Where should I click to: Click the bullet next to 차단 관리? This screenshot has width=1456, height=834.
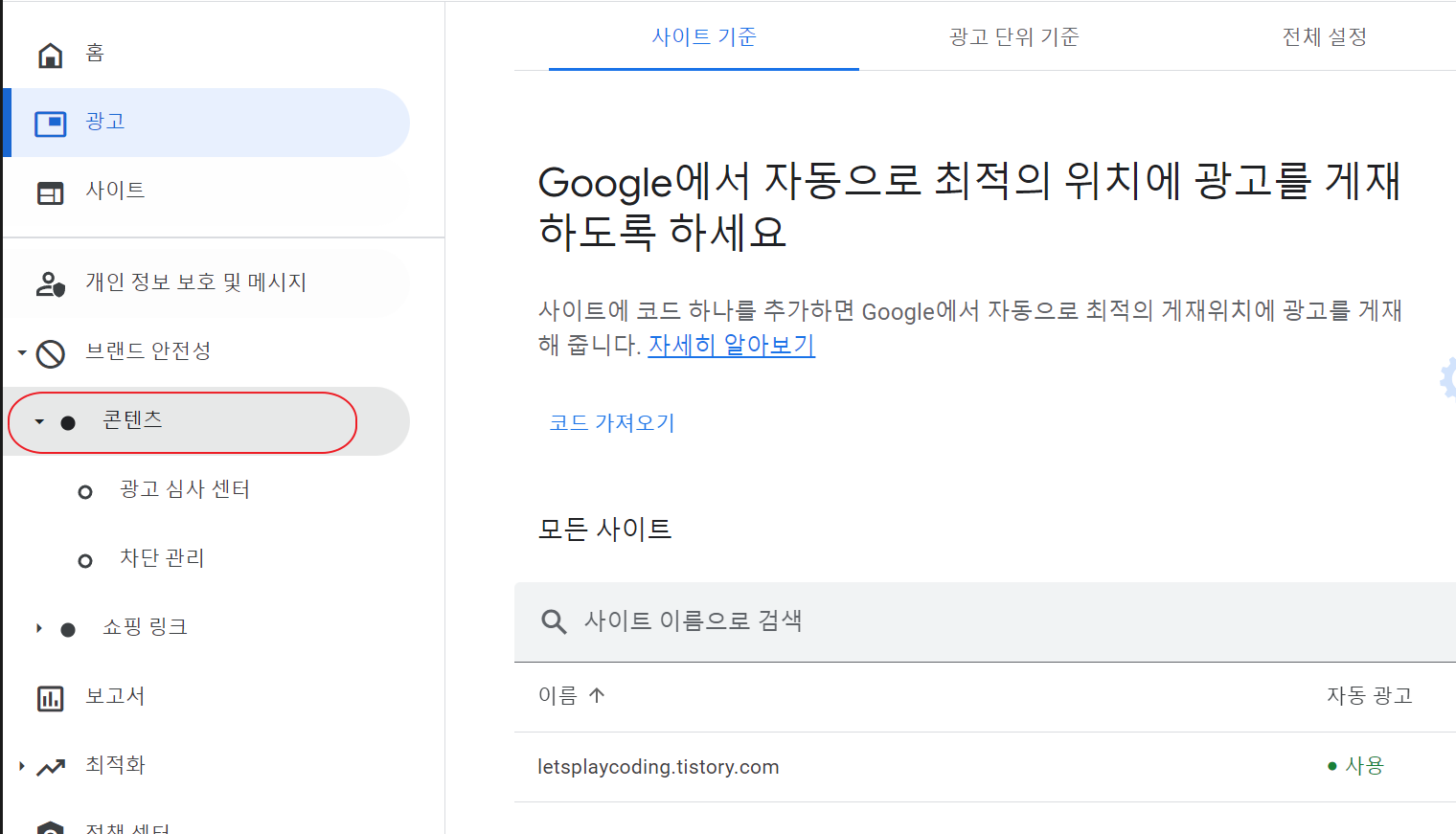(85, 560)
